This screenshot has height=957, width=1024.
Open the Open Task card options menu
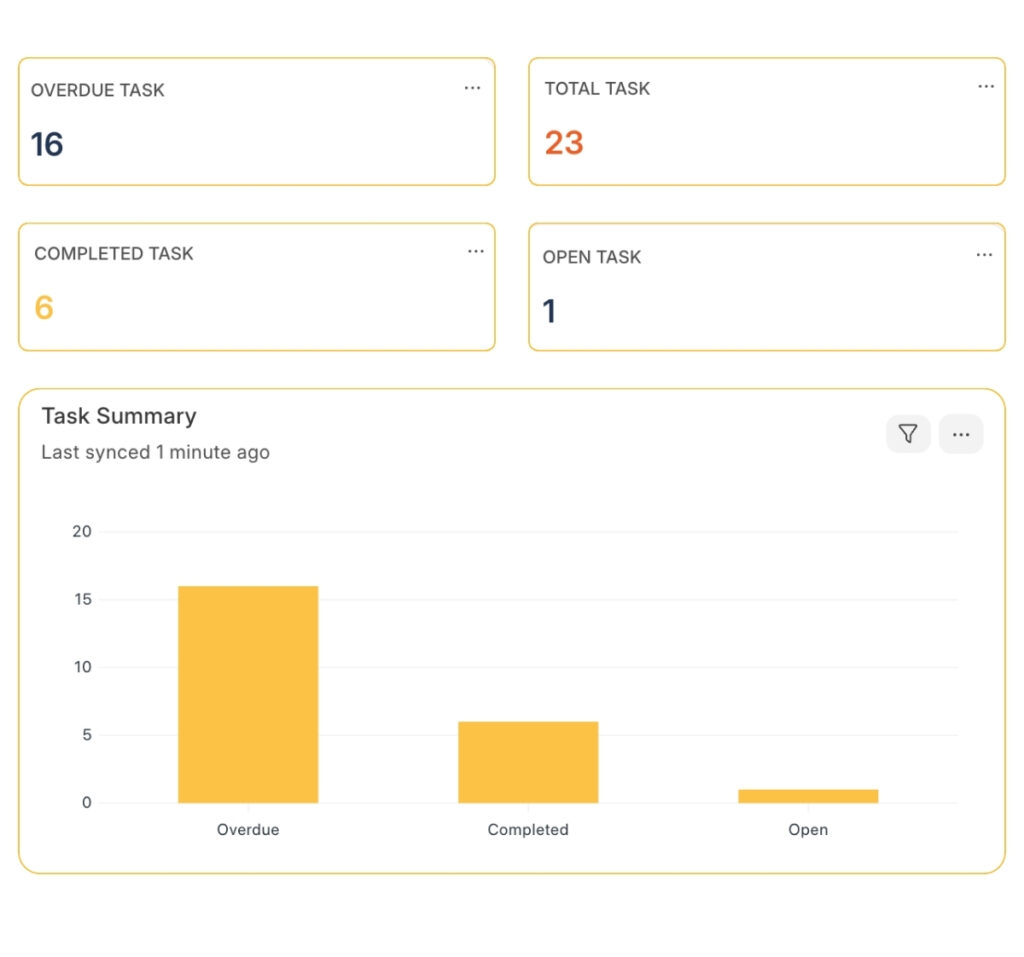point(982,255)
